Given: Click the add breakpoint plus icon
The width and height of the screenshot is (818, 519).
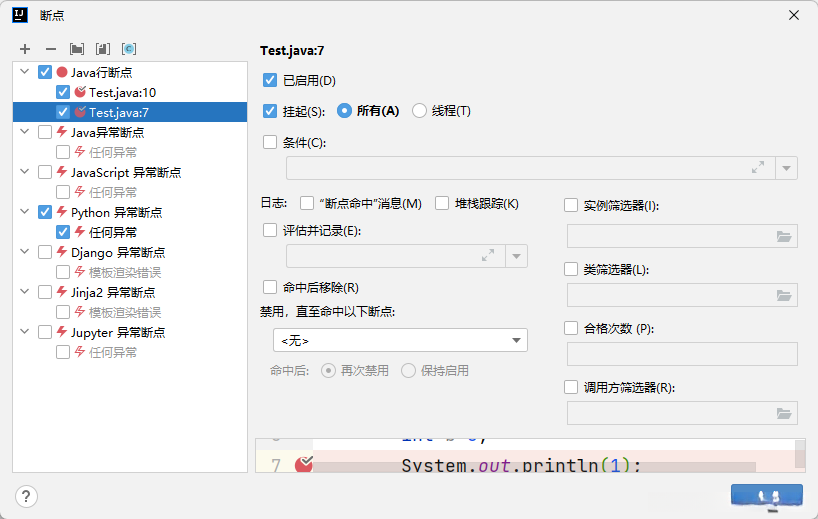Looking at the screenshot, I should point(25,49).
